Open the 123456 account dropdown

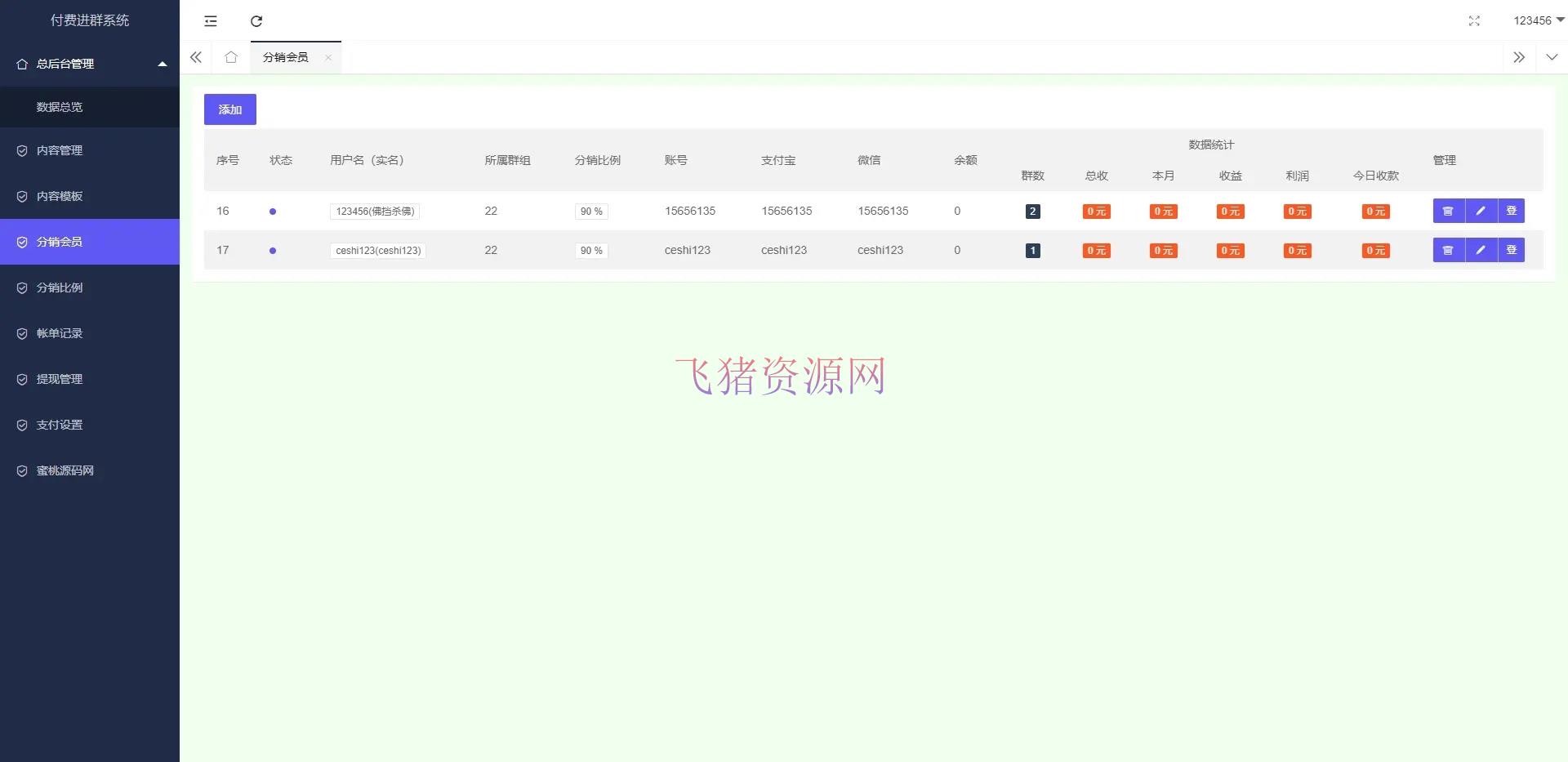pyautogui.click(x=1536, y=20)
